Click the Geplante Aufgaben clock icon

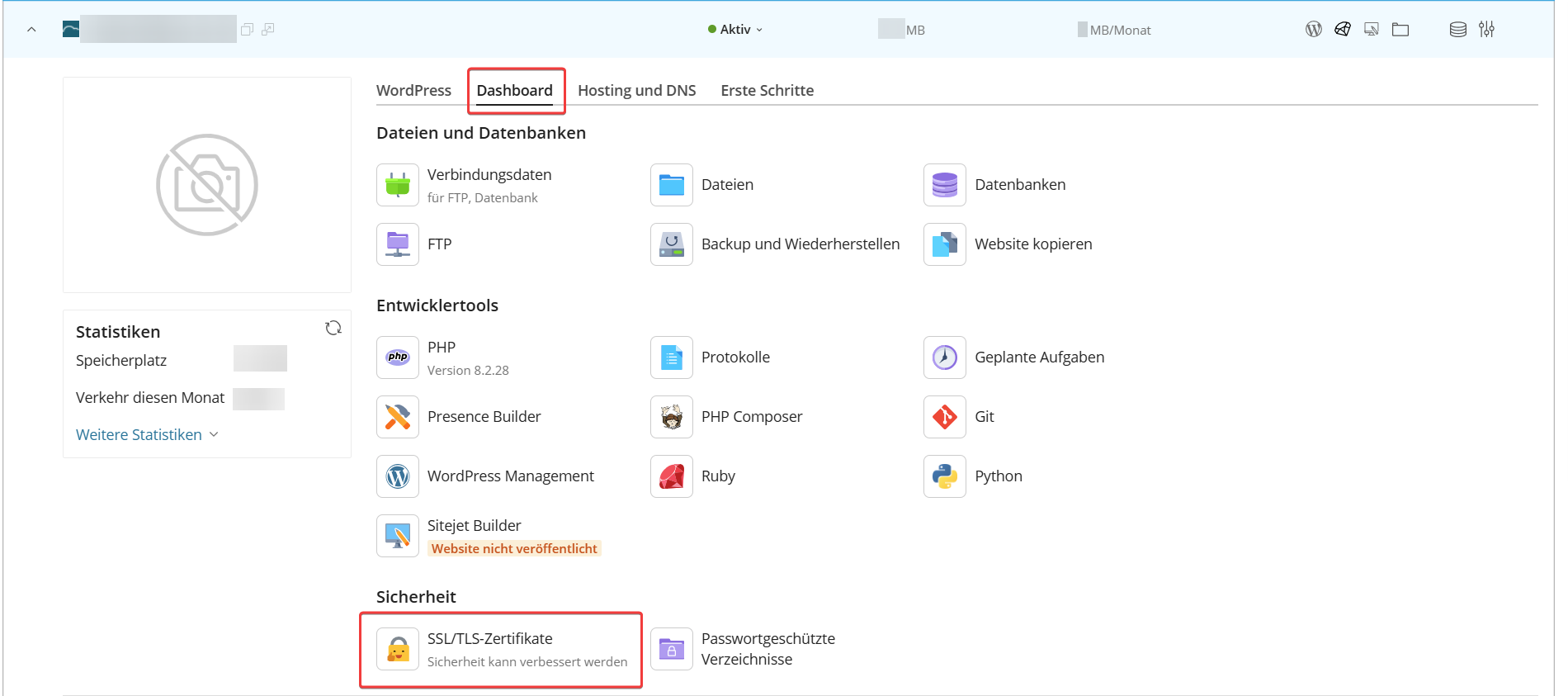[x=945, y=357]
